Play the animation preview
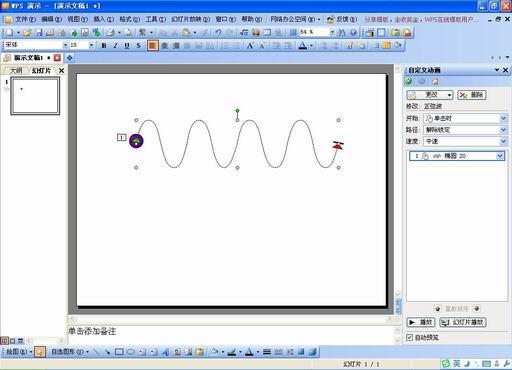The width and height of the screenshot is (512, 370). [421, 322]
